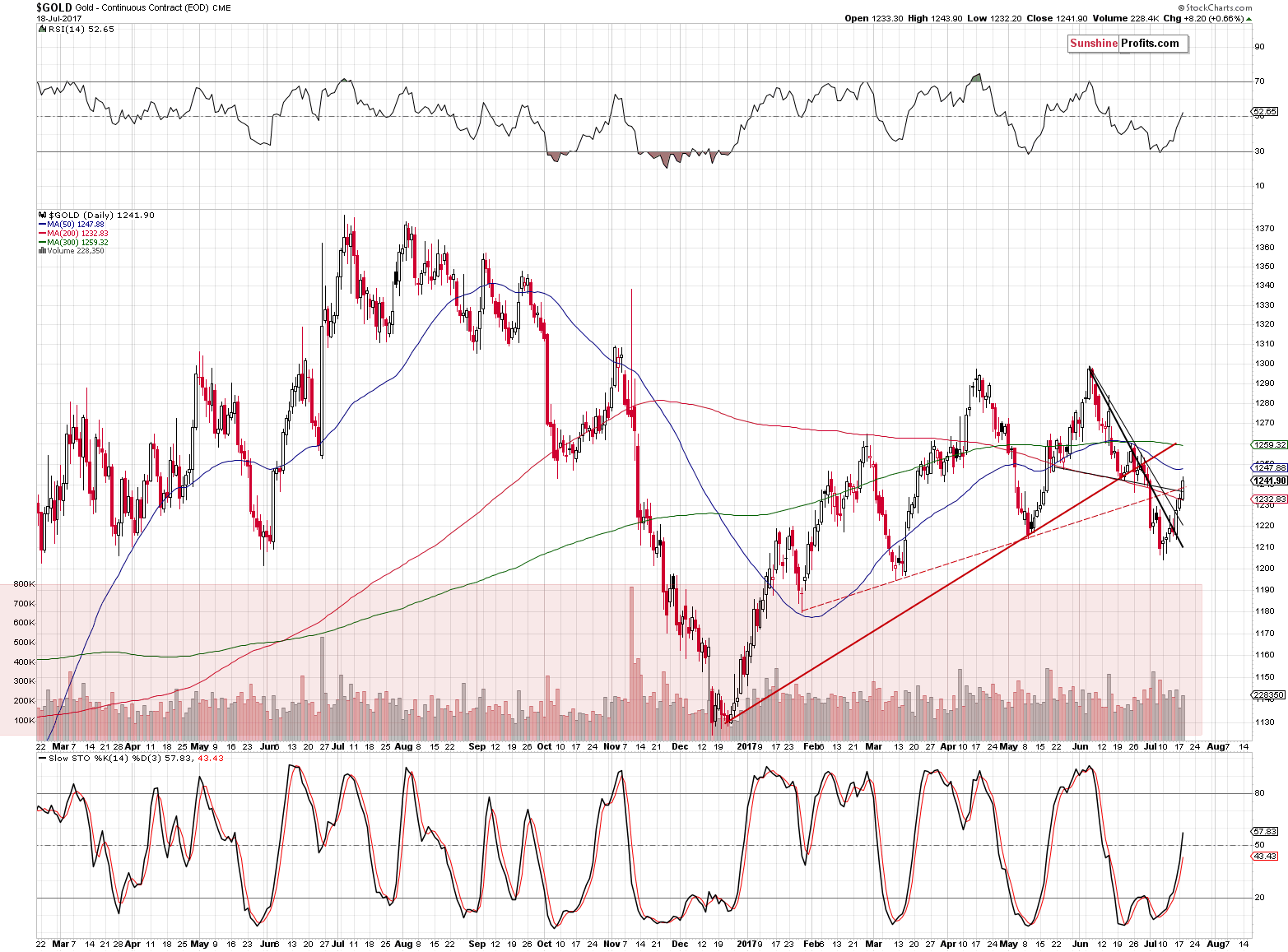Click the 'Sep' label under the price chart
The image size is (1288, 952).
coord(477,746)
